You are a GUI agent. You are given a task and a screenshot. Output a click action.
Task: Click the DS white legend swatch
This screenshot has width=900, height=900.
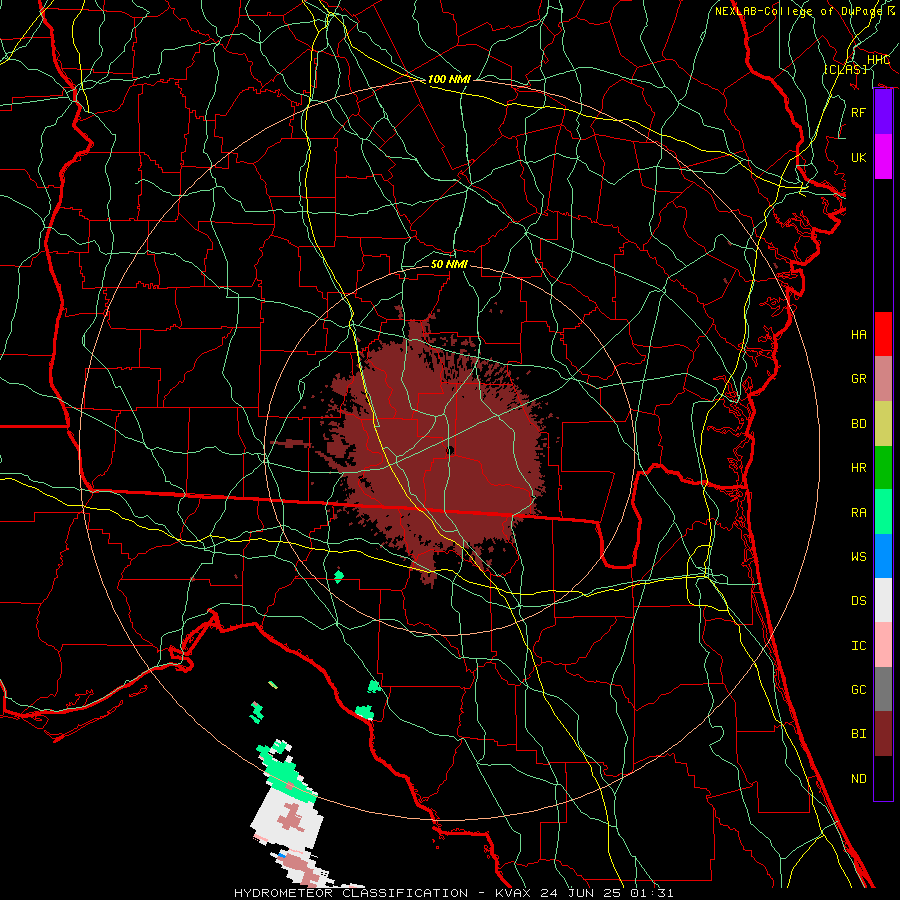[x=883, y=600]
